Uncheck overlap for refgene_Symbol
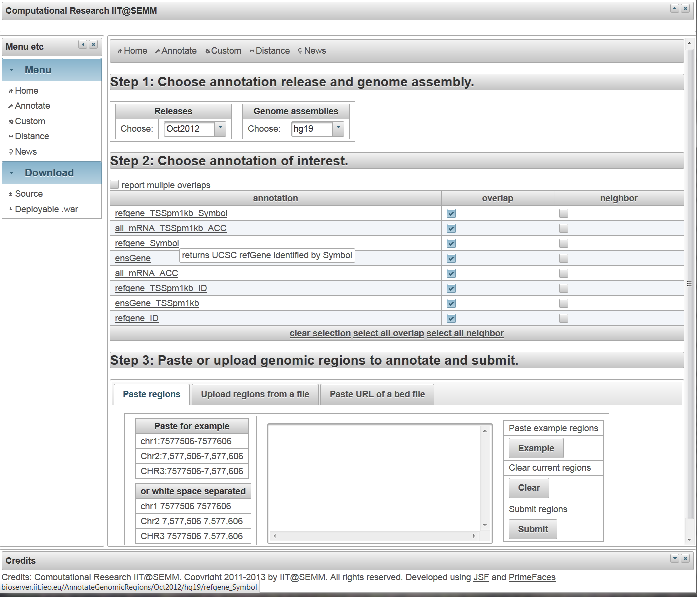This screenshot has height=599, width=698. coord(451,243)
